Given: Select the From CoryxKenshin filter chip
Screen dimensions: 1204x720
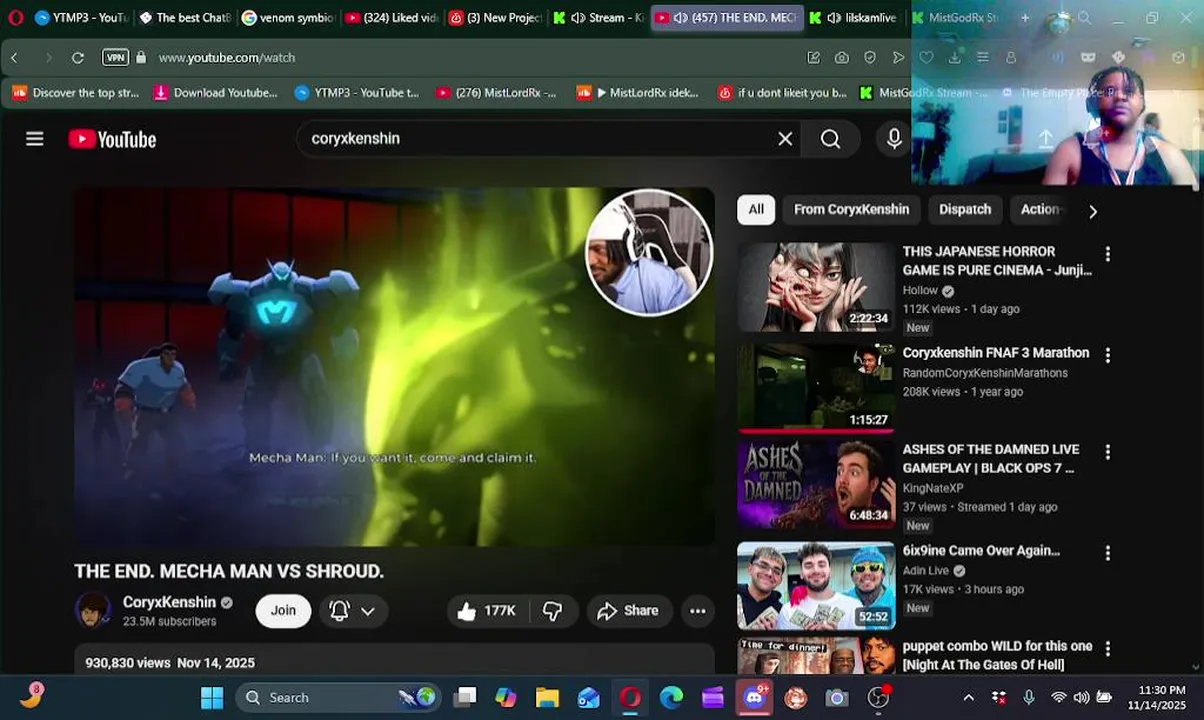Looking at the screenshot, I should 851,209.
